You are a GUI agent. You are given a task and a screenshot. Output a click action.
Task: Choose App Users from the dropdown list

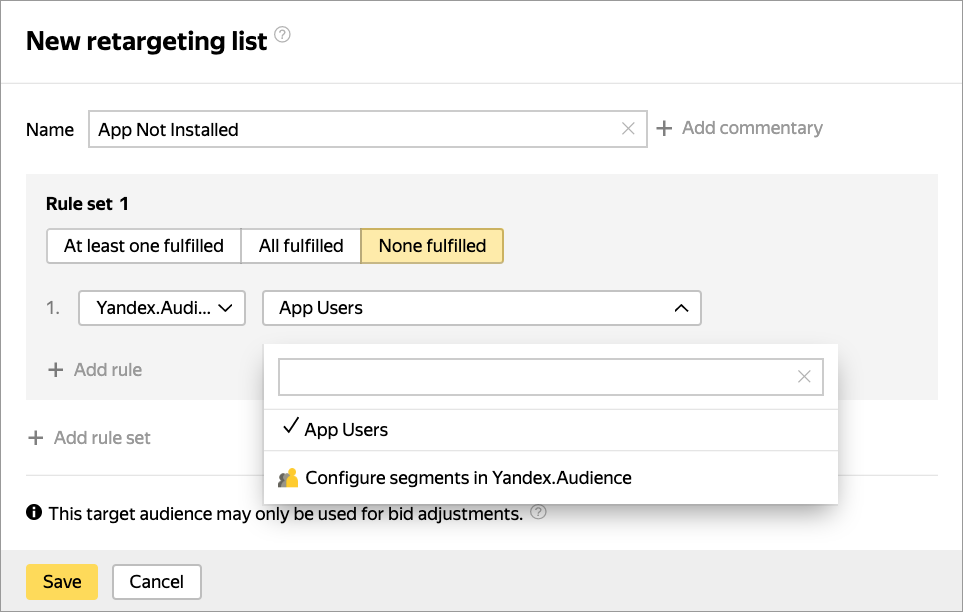pos(346,430)
